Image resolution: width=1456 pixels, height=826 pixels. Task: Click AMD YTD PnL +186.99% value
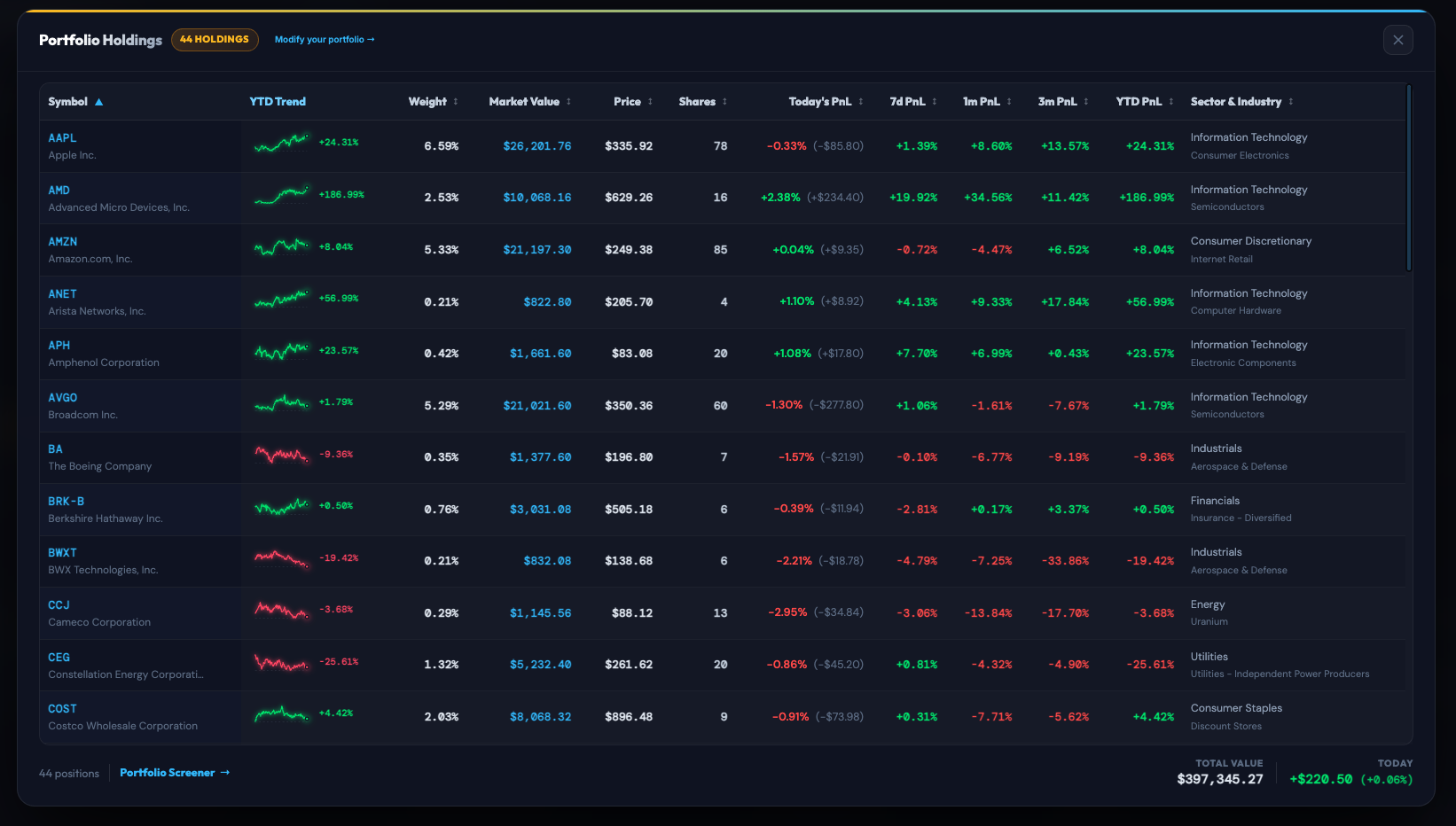coord(1147,198)
